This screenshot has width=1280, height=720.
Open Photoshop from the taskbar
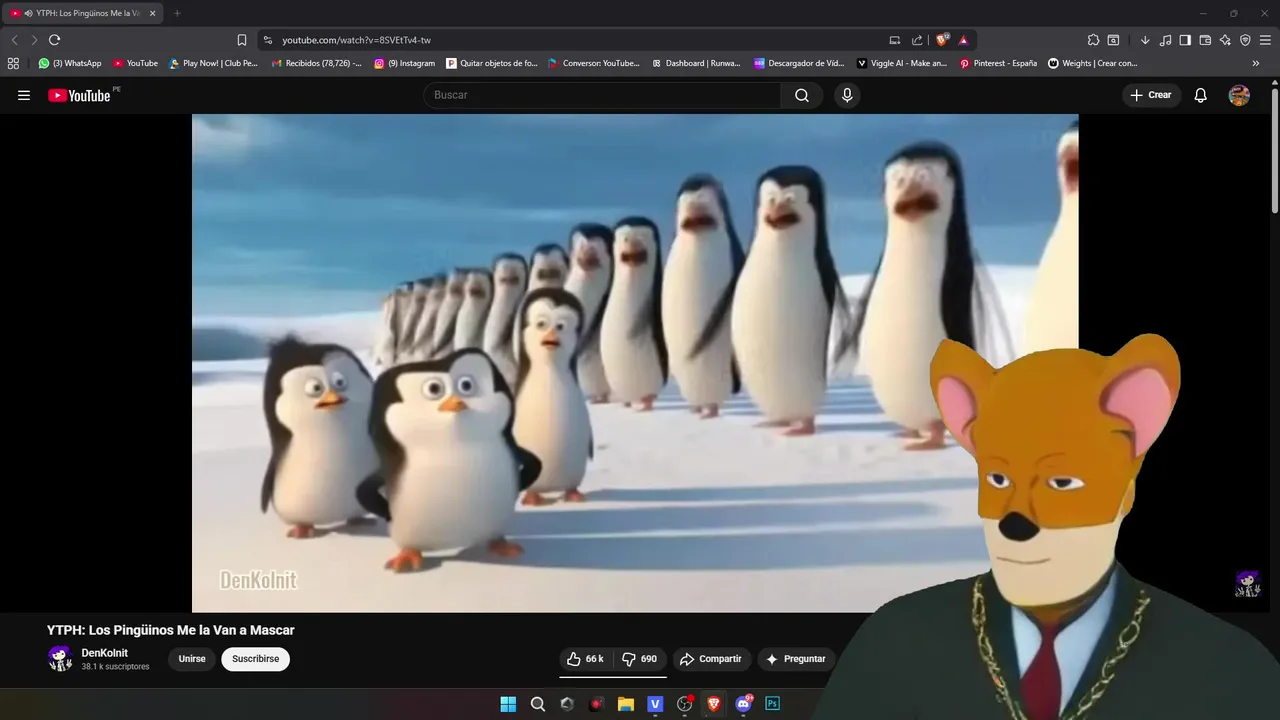tap(772, 704)
